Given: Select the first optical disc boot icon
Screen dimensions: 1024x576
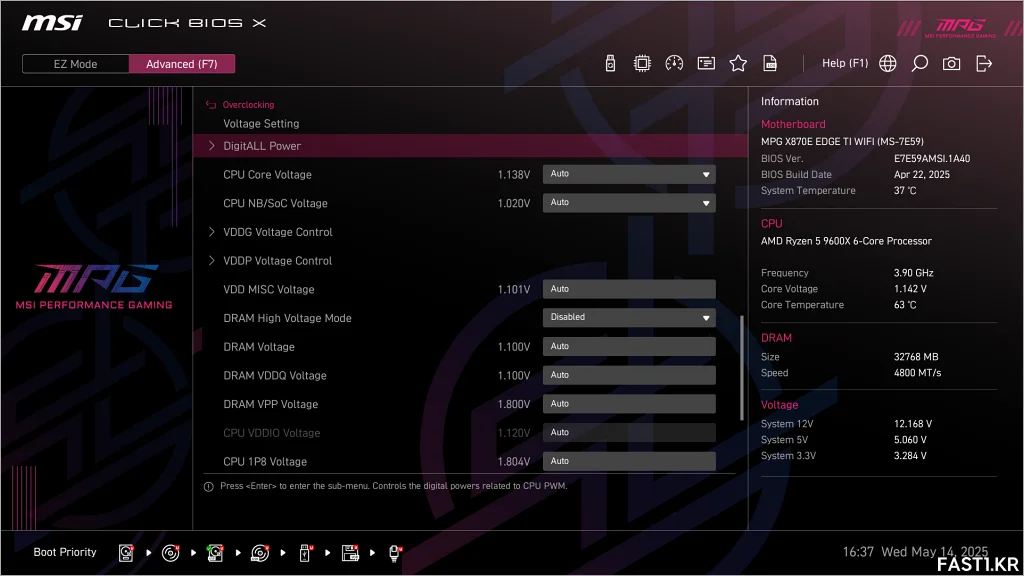Looking at the screenshot, I should [170, 552].
